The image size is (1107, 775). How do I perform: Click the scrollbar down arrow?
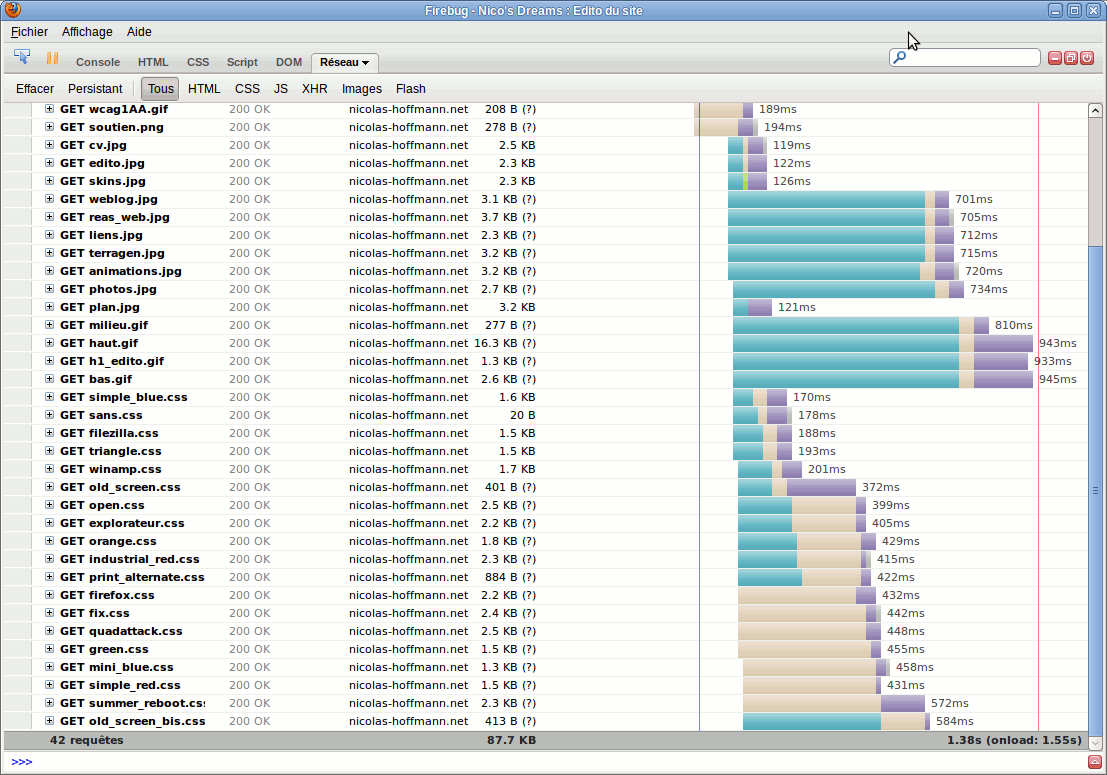[1095, 743]
